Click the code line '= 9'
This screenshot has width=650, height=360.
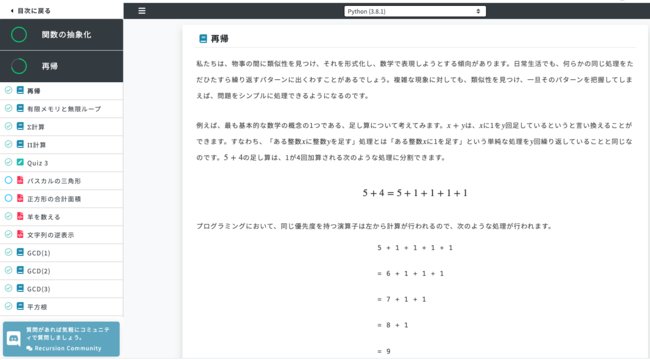click(384, 351)
